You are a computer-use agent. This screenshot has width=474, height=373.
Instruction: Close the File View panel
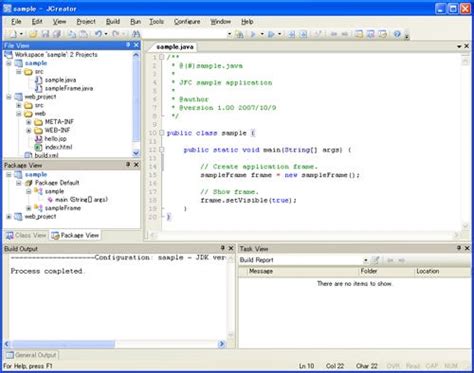point(136,45)
